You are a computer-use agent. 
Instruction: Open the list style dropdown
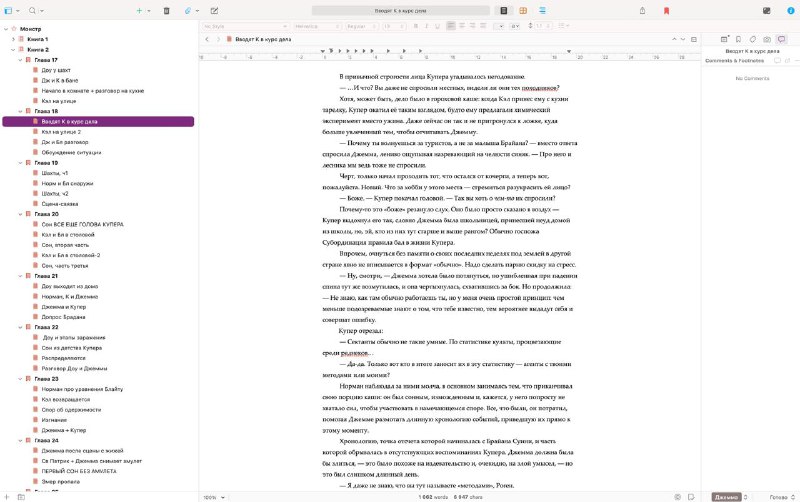[564, 26]
